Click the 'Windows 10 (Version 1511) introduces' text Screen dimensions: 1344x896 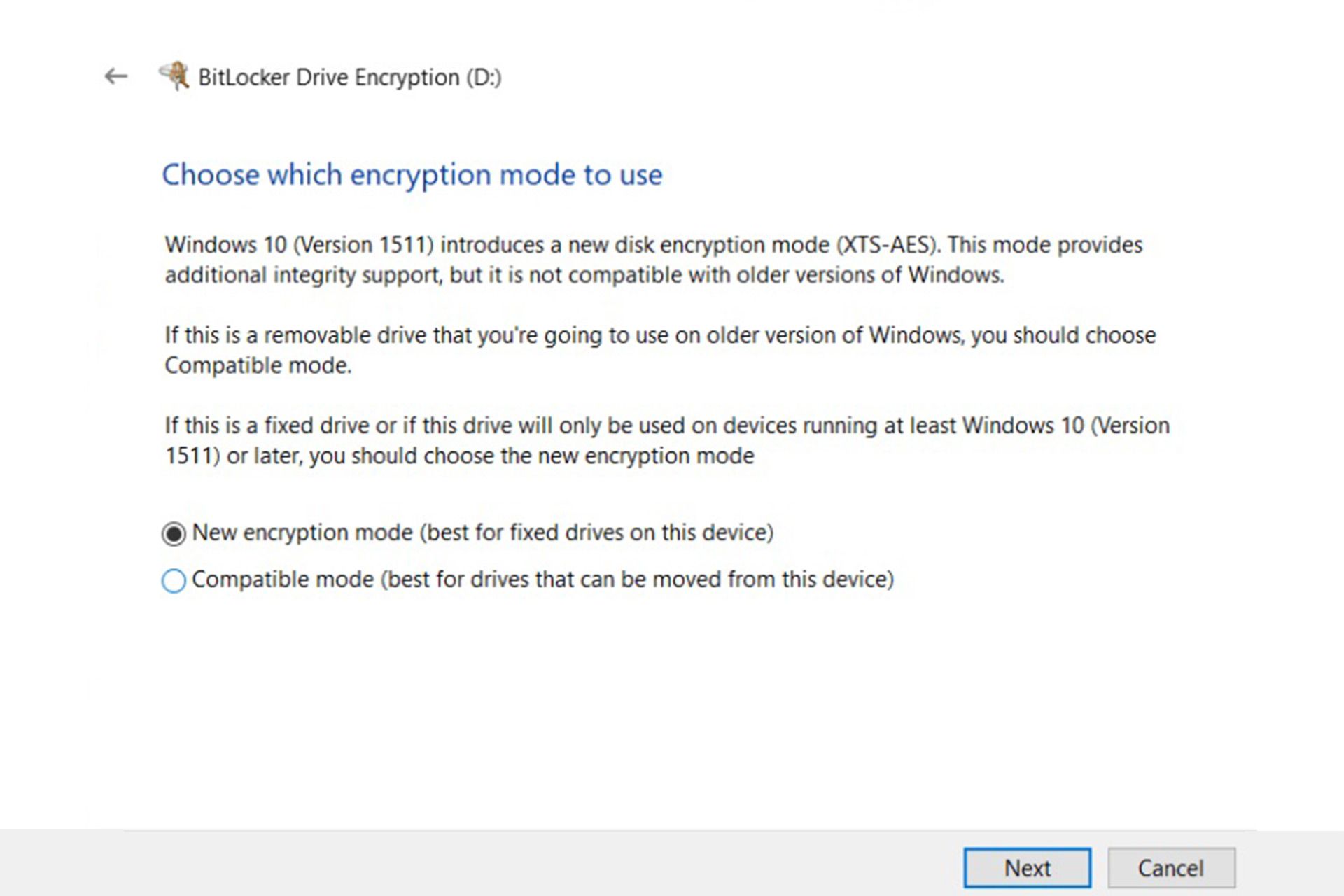(354, 245)
